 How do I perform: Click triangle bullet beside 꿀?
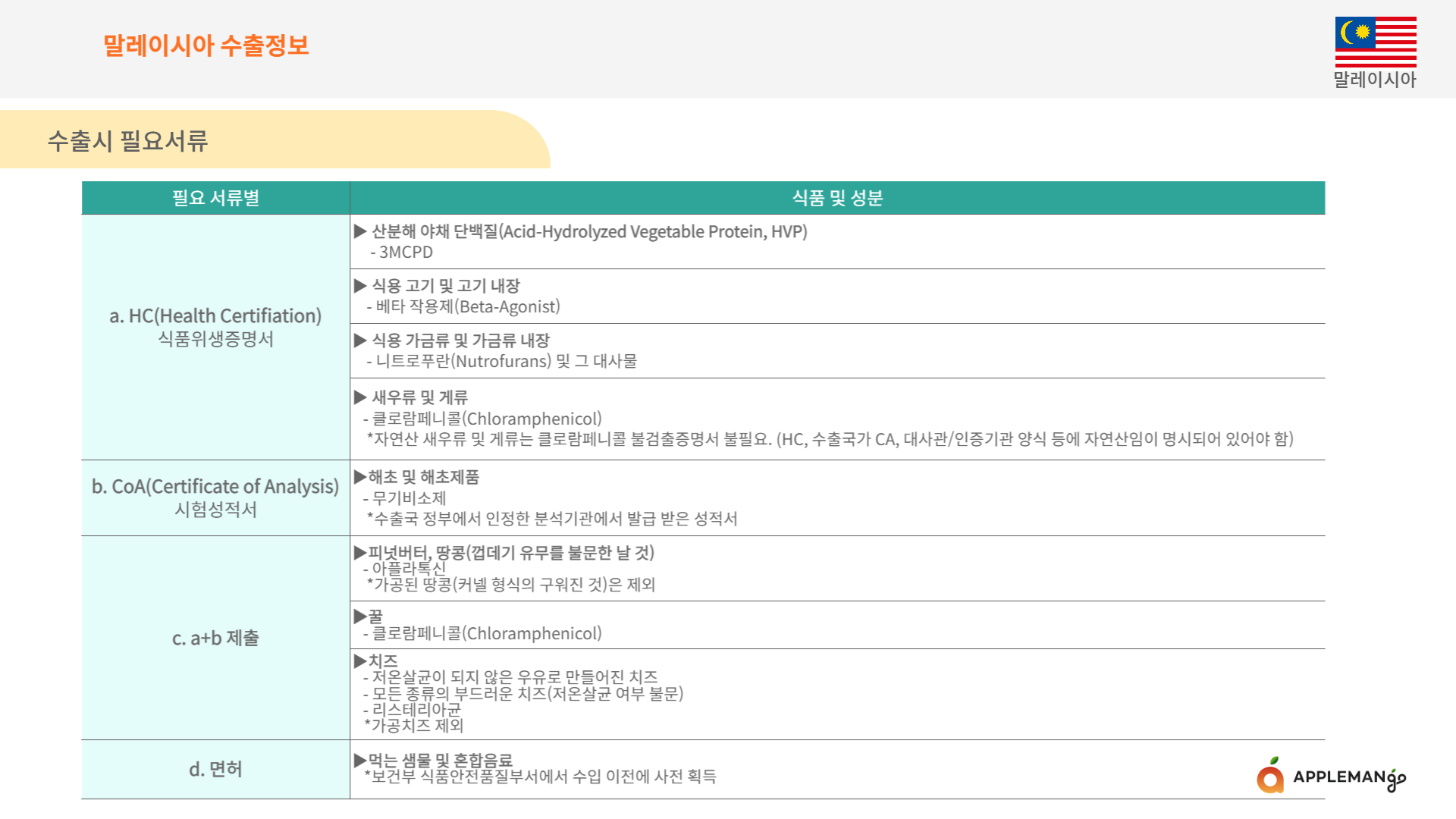[360, 617]
